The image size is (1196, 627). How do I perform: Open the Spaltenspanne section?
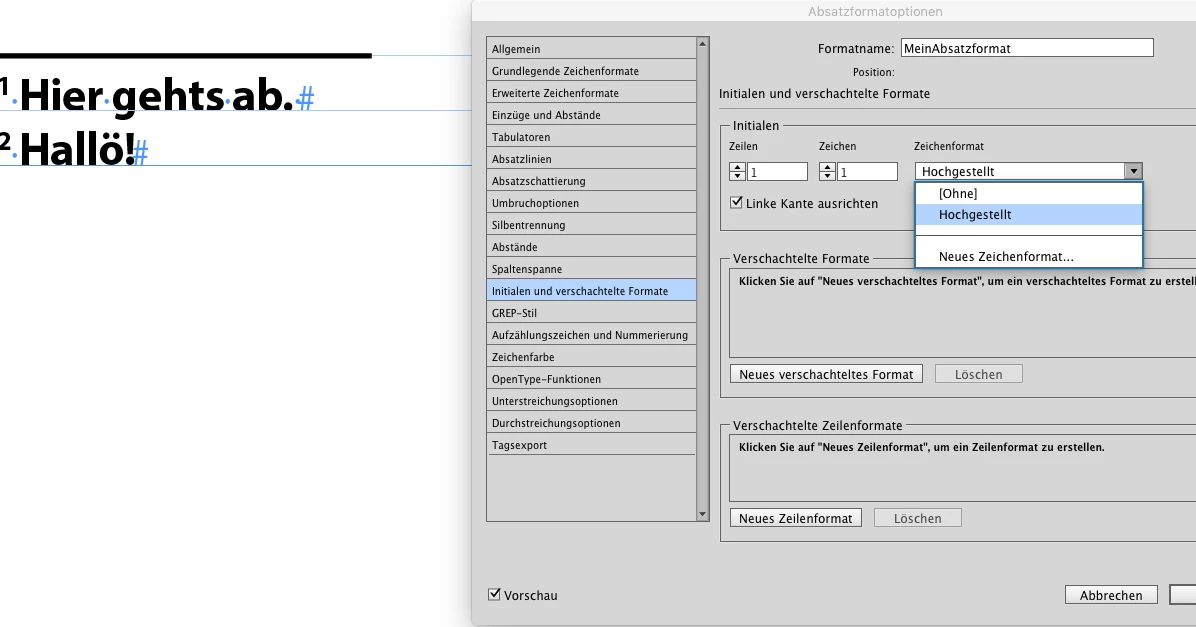click(x=591, y=269)
